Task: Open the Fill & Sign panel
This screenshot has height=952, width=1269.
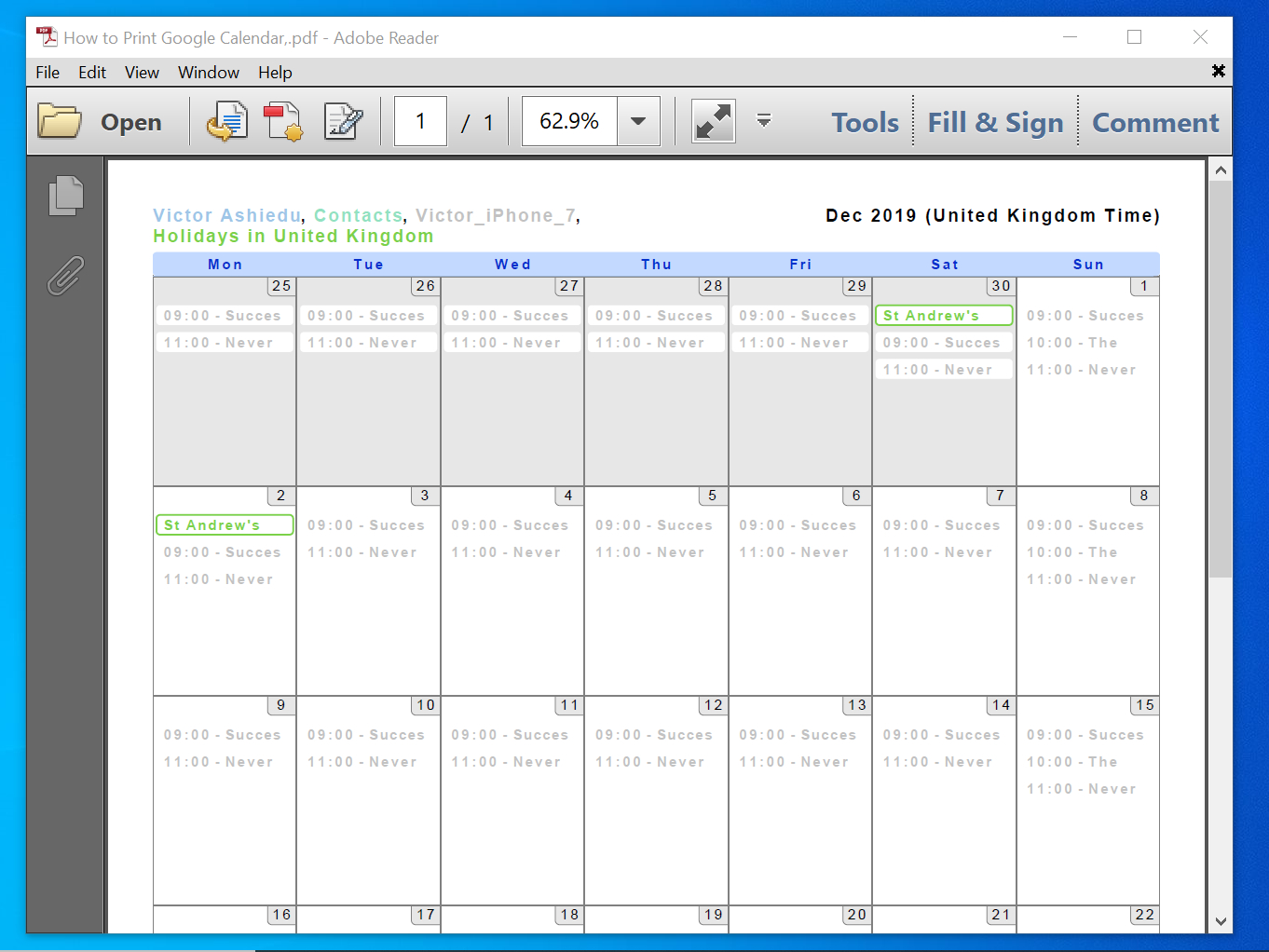Action: 995,121
